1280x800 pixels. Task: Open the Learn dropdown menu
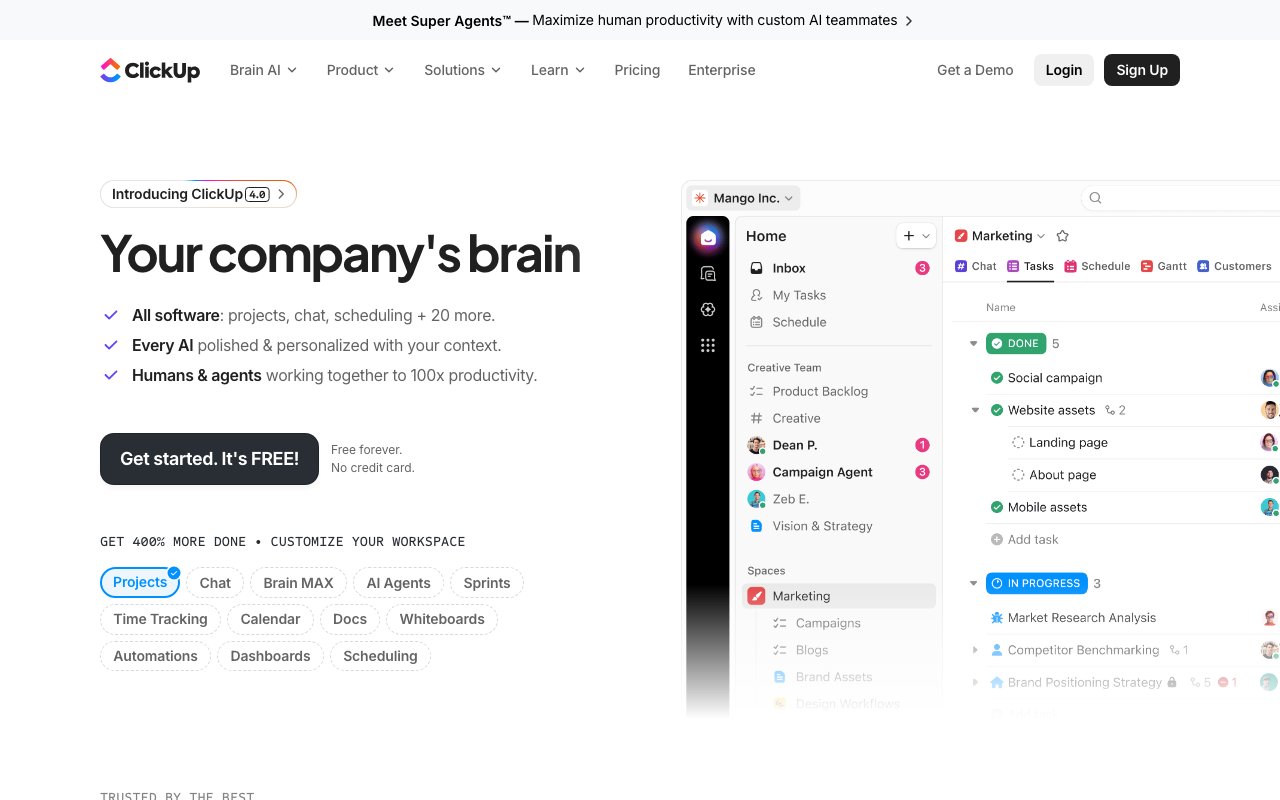(558, 70)
